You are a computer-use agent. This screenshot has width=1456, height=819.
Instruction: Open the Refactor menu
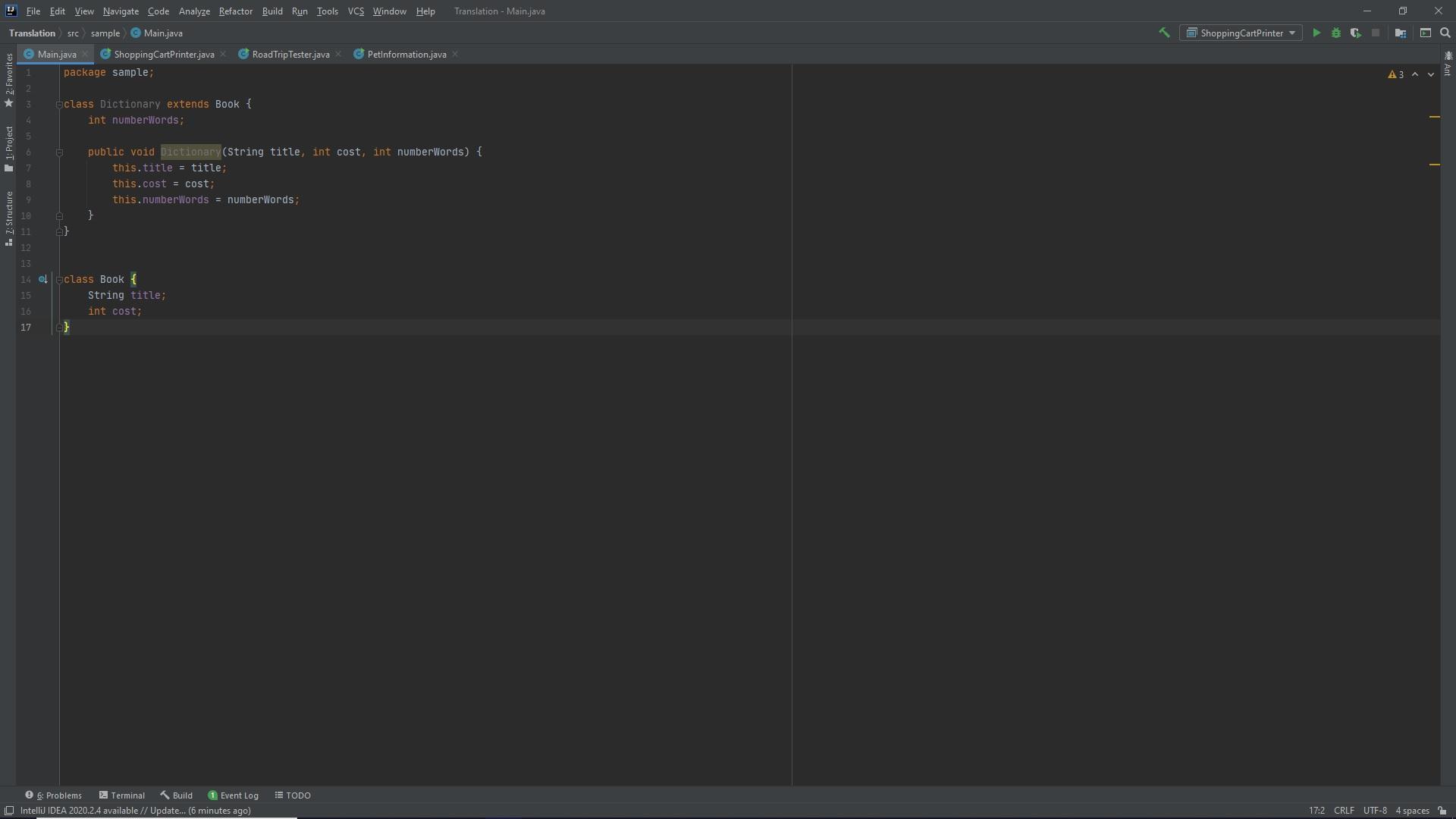click(x=235, y=11)
